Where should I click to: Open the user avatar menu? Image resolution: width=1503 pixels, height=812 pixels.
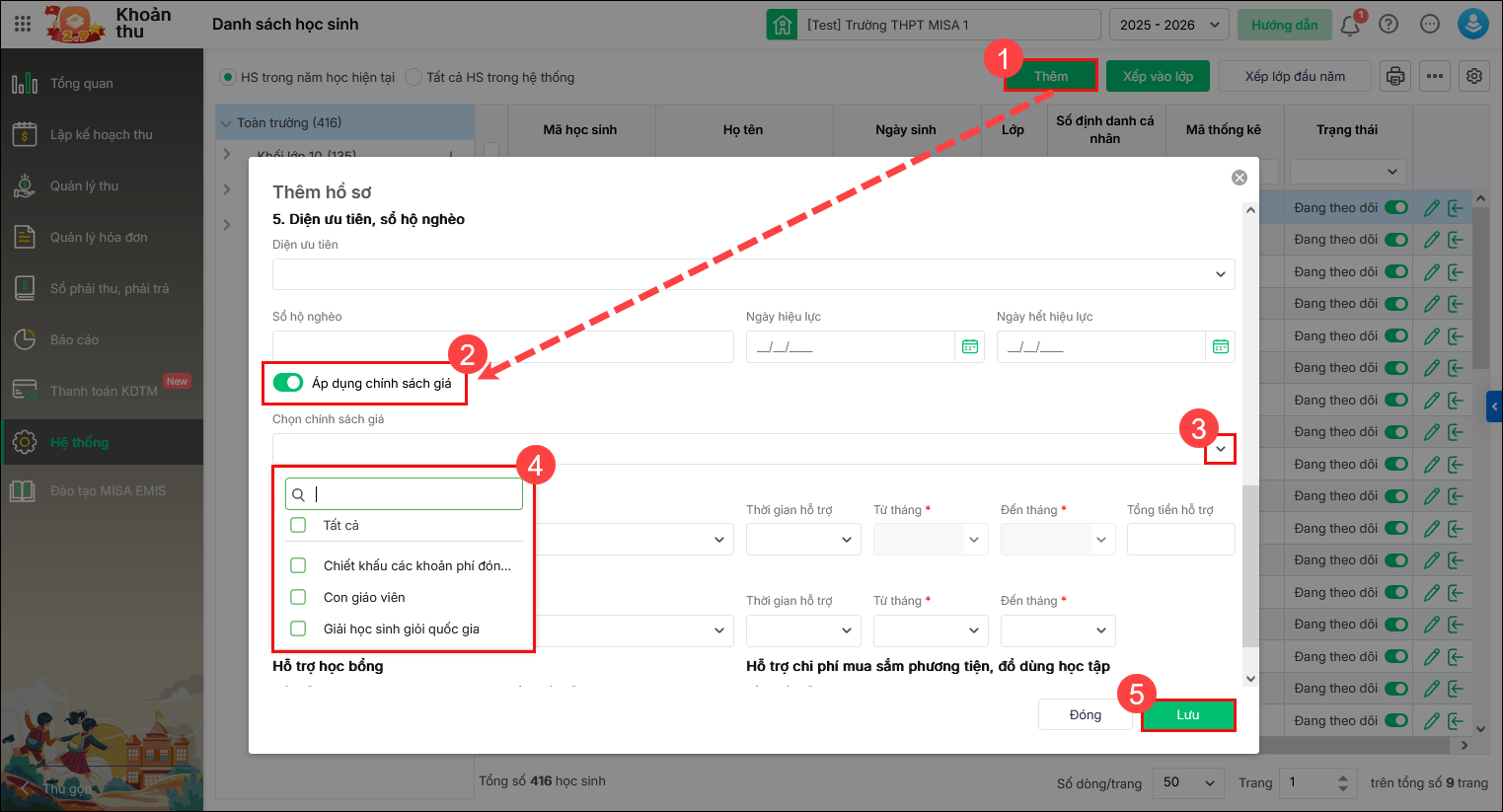point(1473,25)
